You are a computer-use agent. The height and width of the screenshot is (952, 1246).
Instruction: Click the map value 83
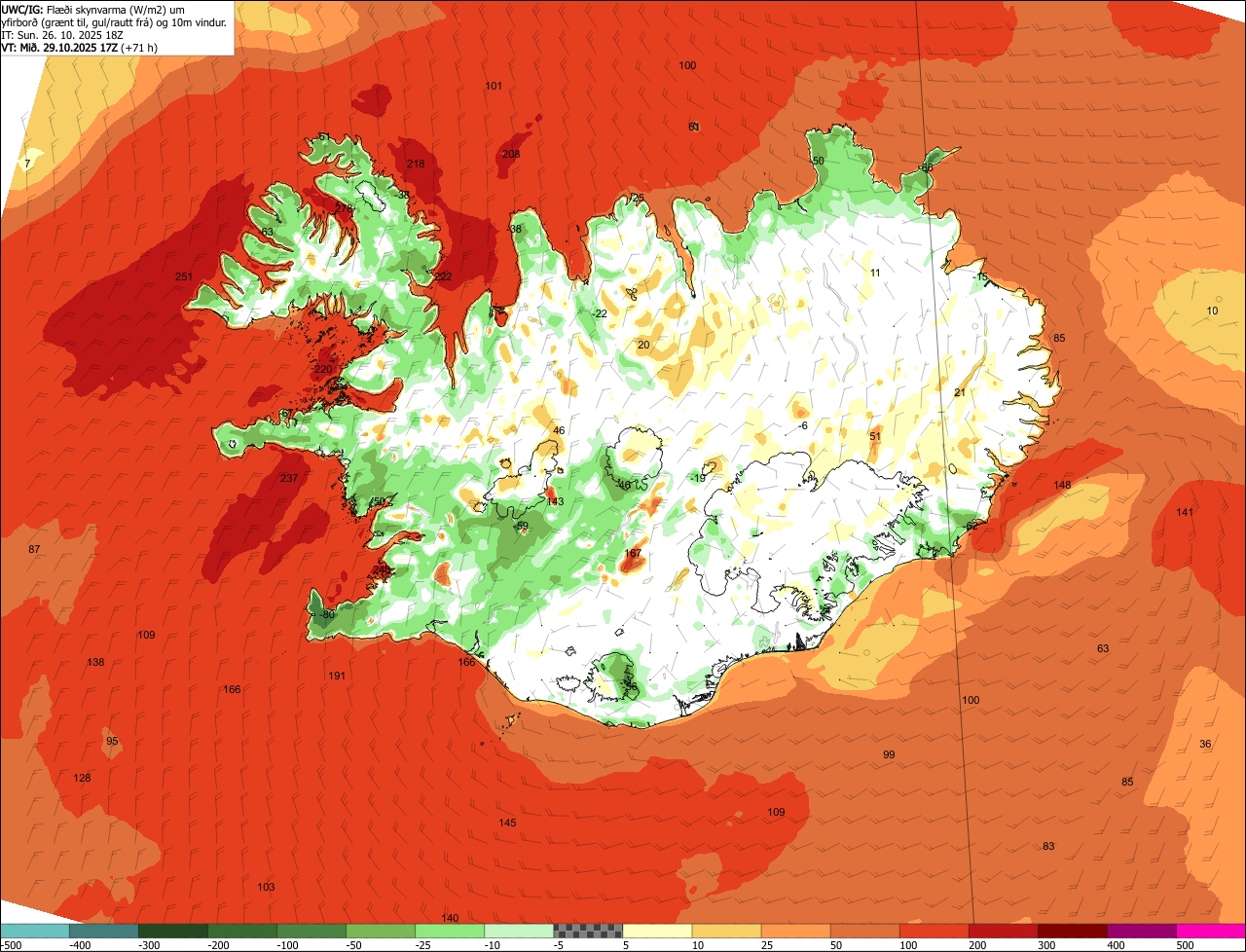(x=1048, y=846)
